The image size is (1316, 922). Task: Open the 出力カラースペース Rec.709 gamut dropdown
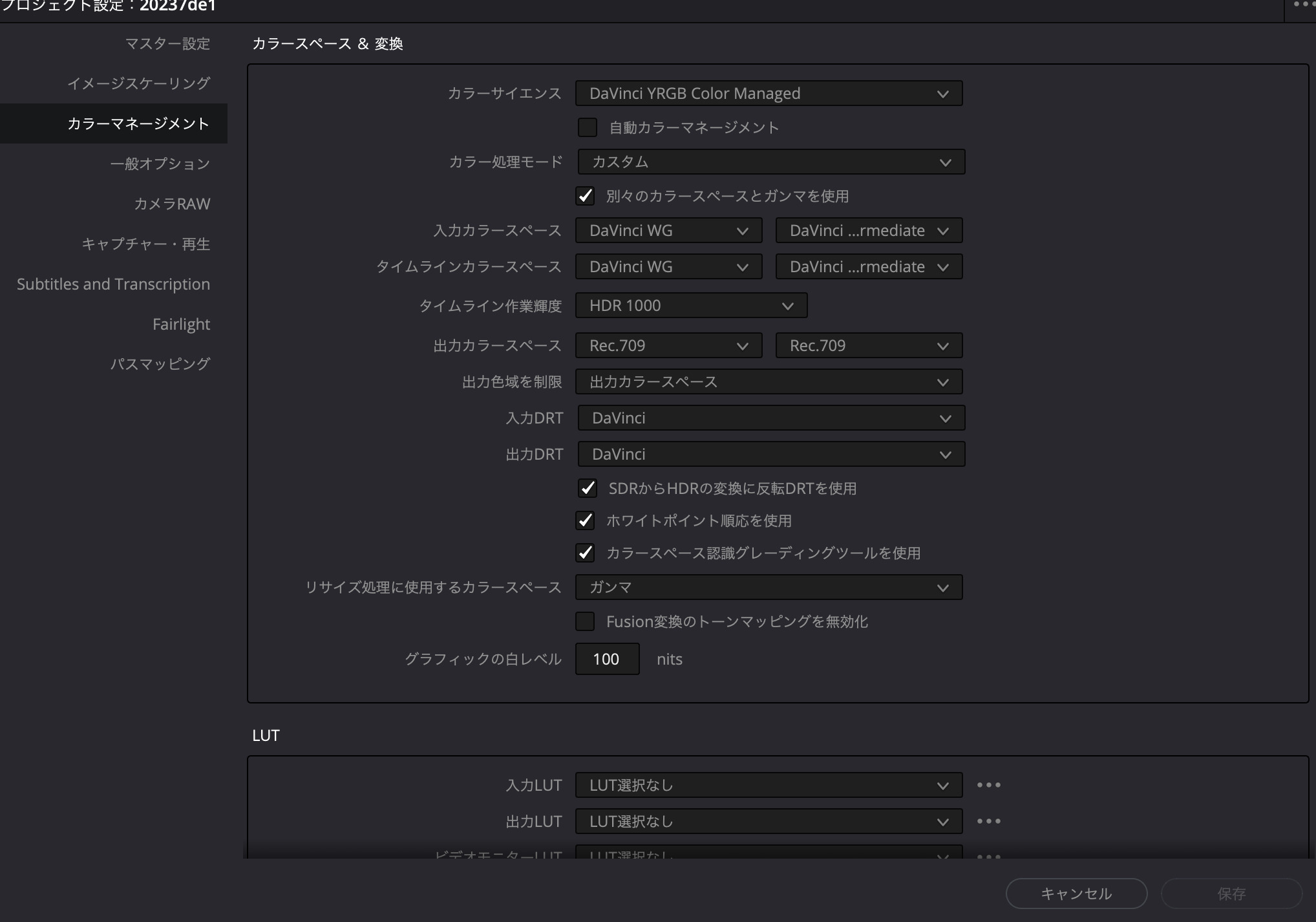(x=668, y=345)
